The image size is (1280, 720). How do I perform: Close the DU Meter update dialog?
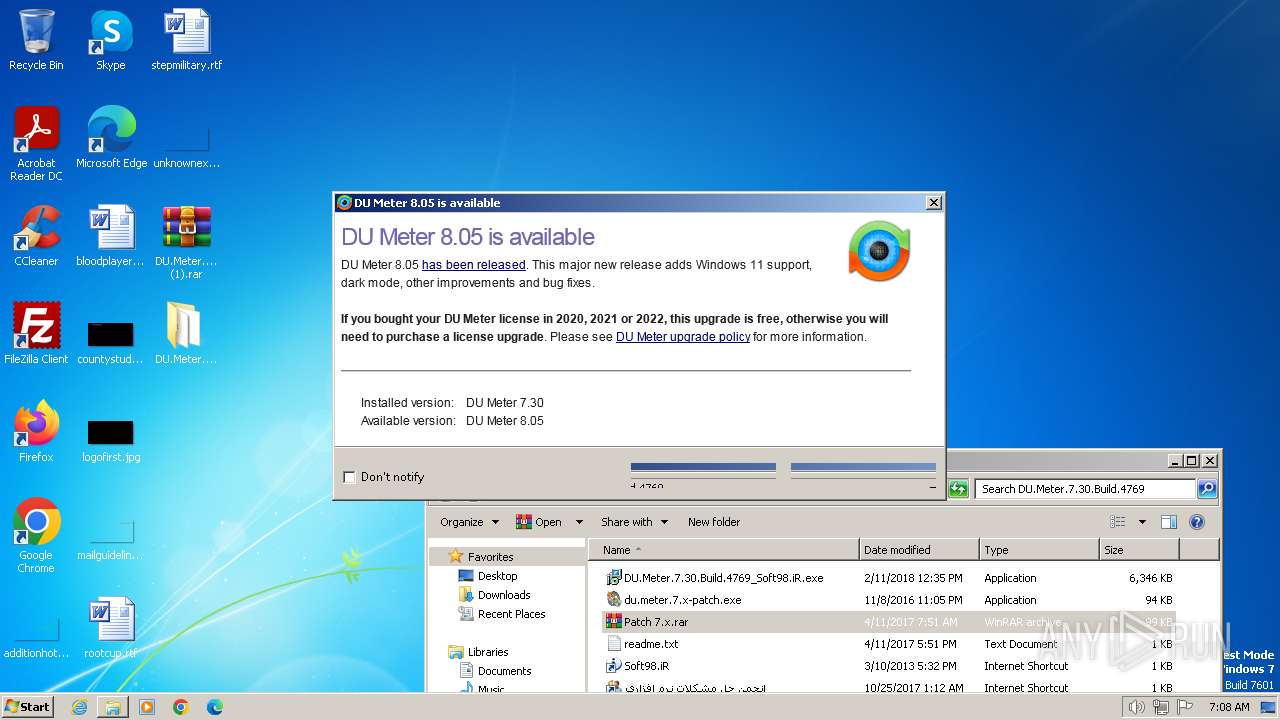click(x=934, y=203)
